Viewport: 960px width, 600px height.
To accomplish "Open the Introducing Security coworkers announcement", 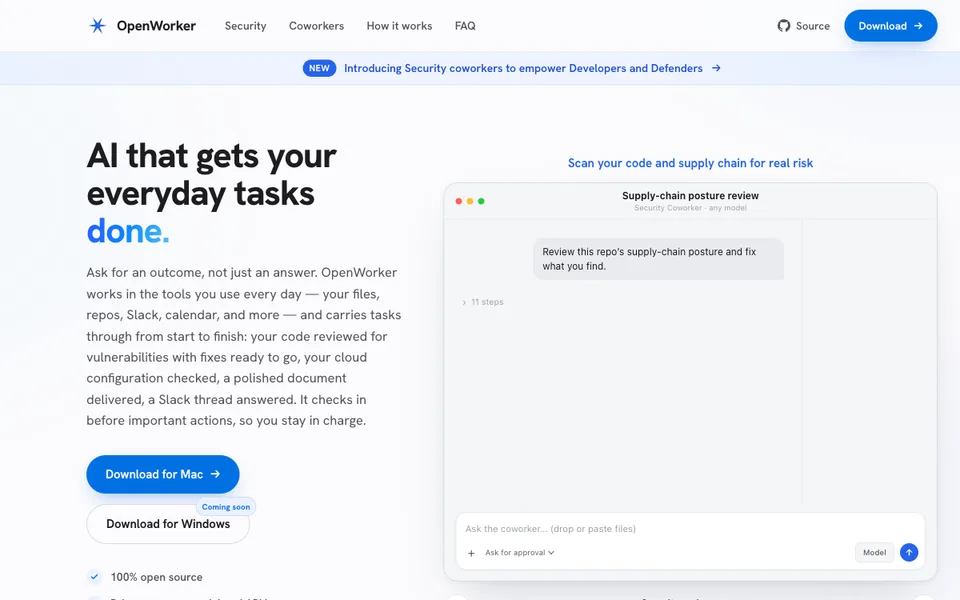I will click(x=523, y=68).
